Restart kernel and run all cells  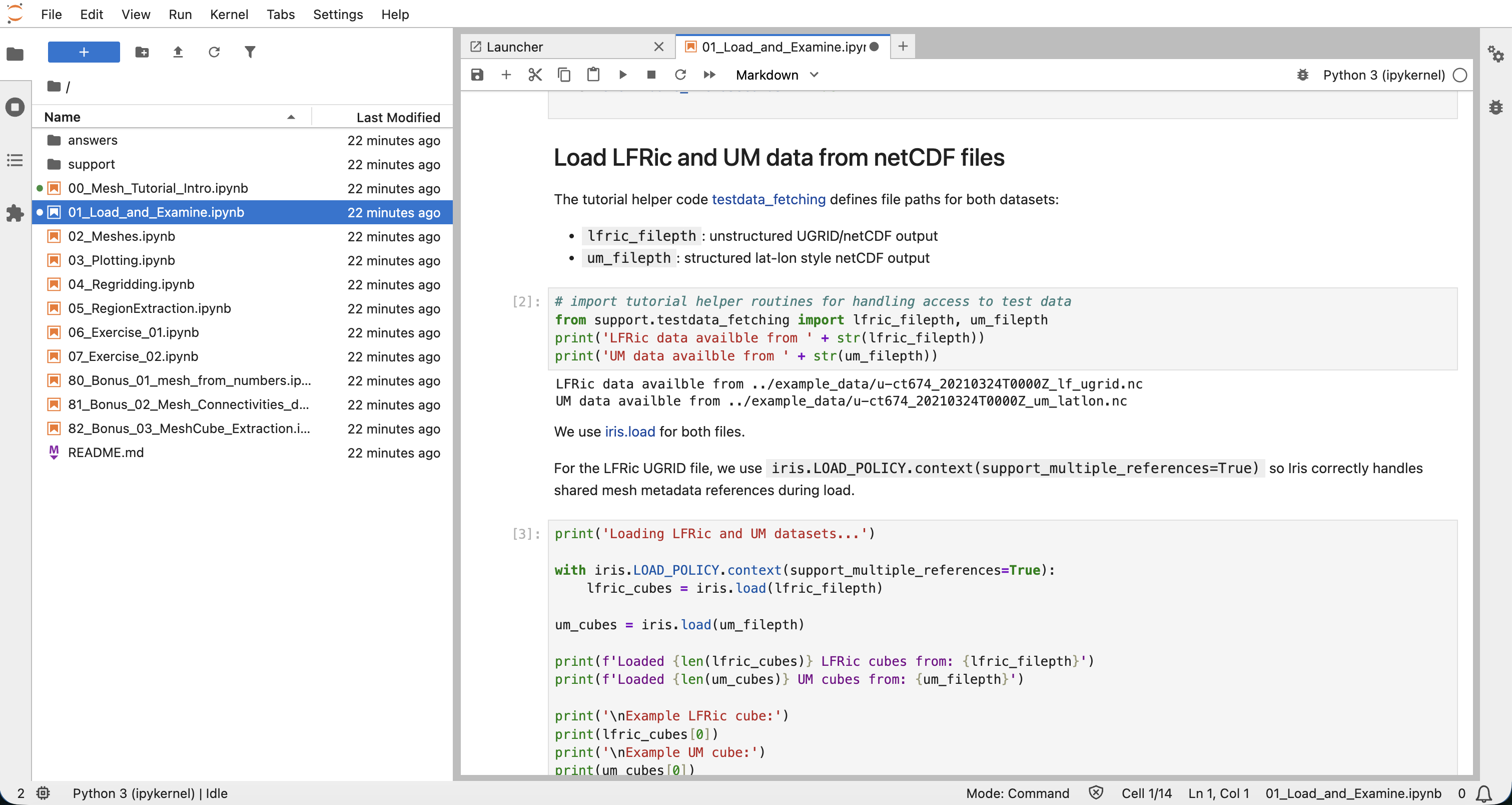point(709,75)
